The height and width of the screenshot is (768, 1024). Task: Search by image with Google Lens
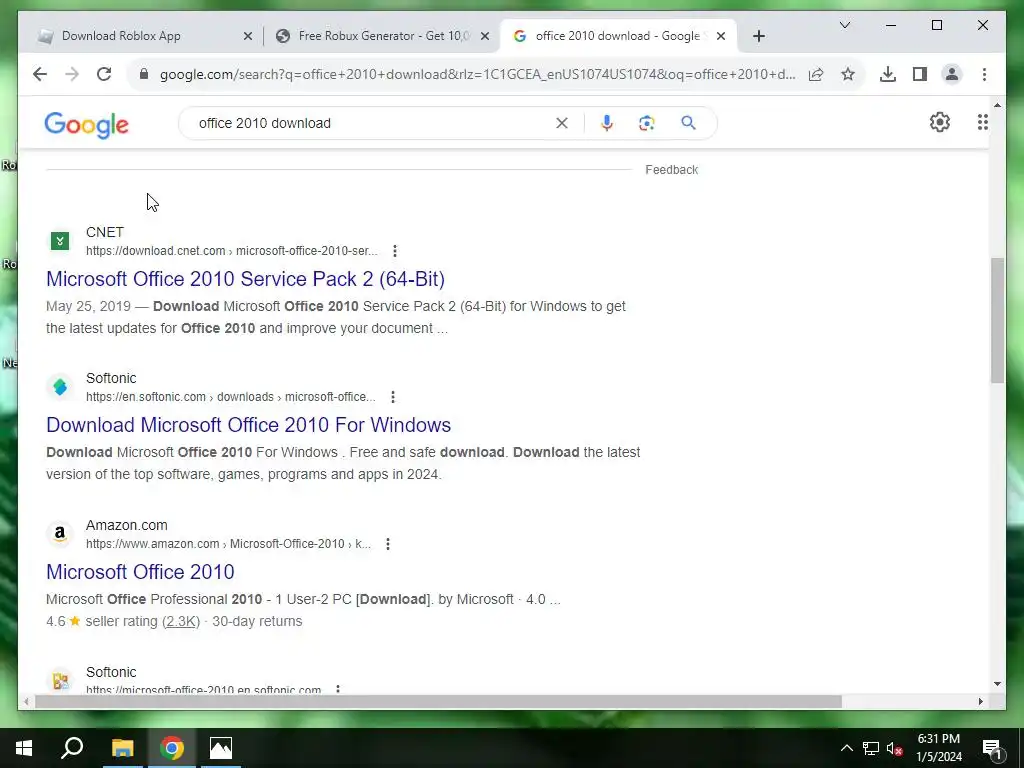pyautogui.click(x=647, y=123)
